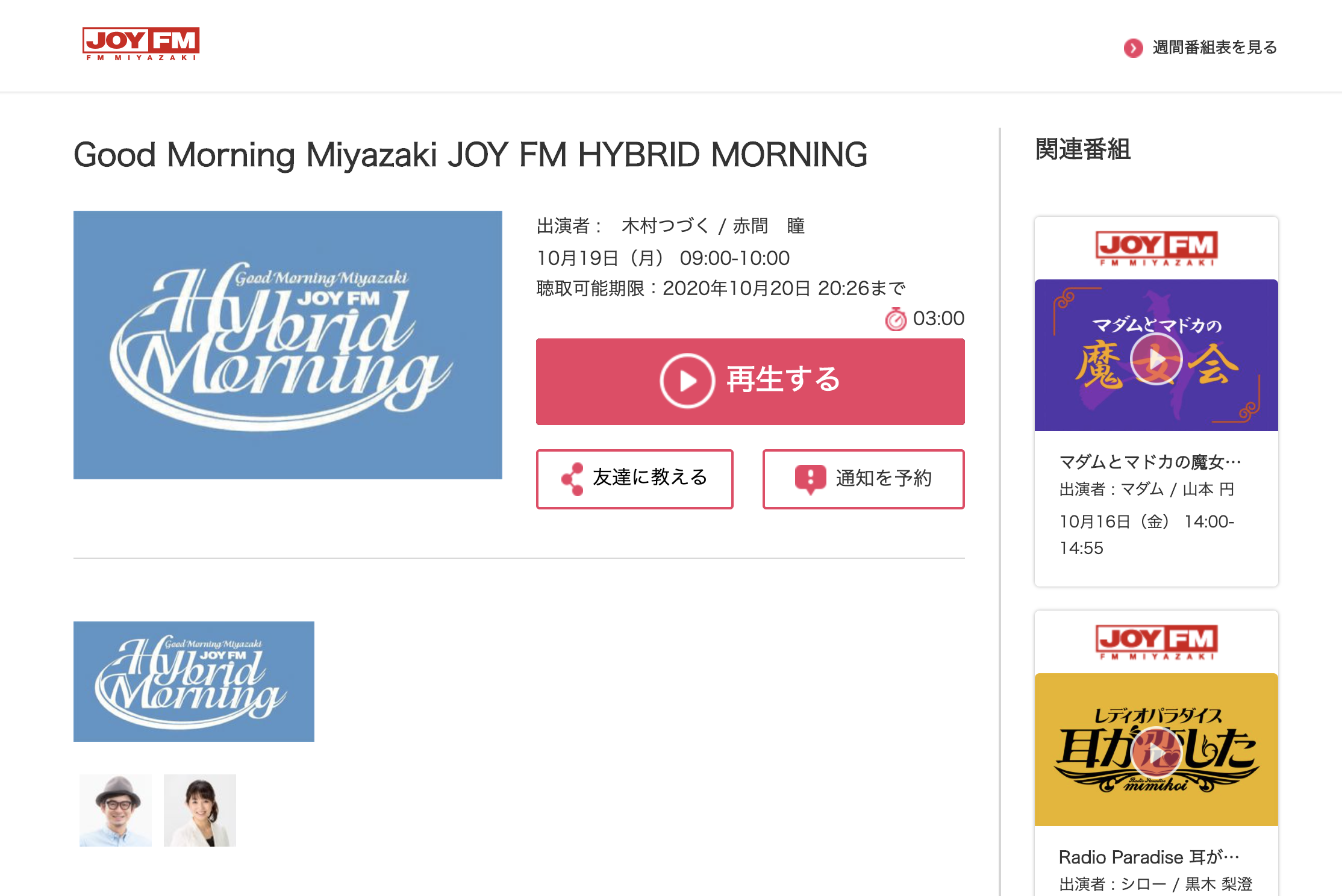View the female host portrait photo
The image size is (1342, 896).
pyautogui.click(x=200, y=810)
